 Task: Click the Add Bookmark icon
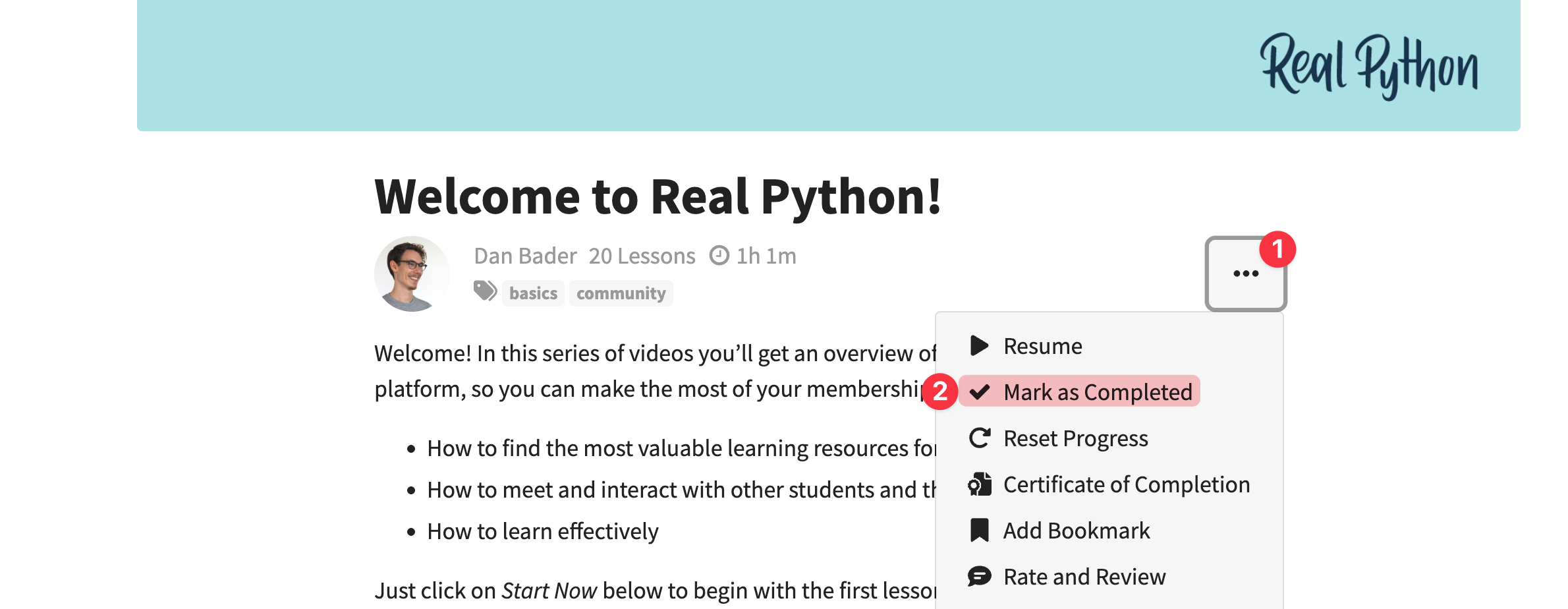click(980, 530)
